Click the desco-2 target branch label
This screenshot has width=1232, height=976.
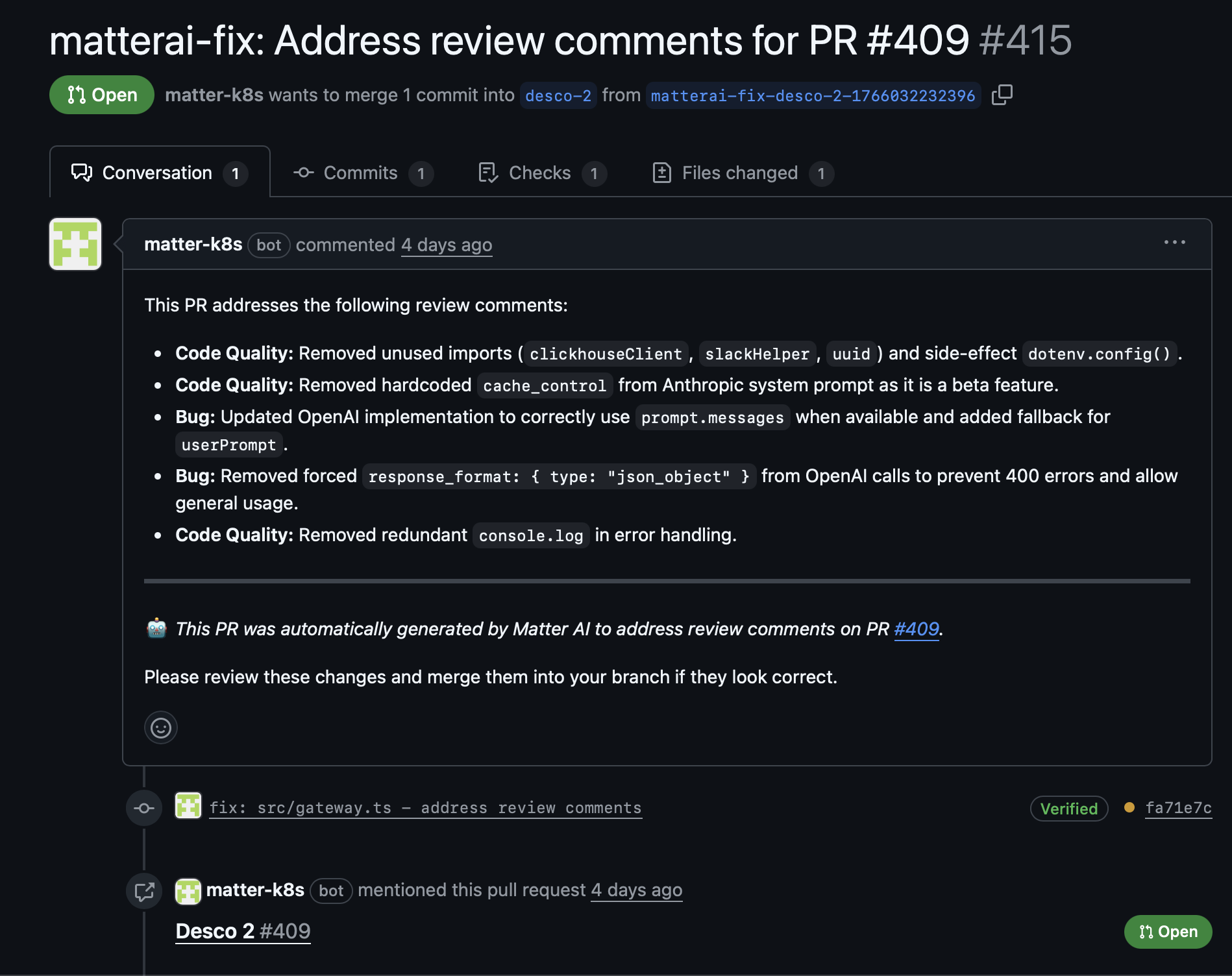point(558,95)
